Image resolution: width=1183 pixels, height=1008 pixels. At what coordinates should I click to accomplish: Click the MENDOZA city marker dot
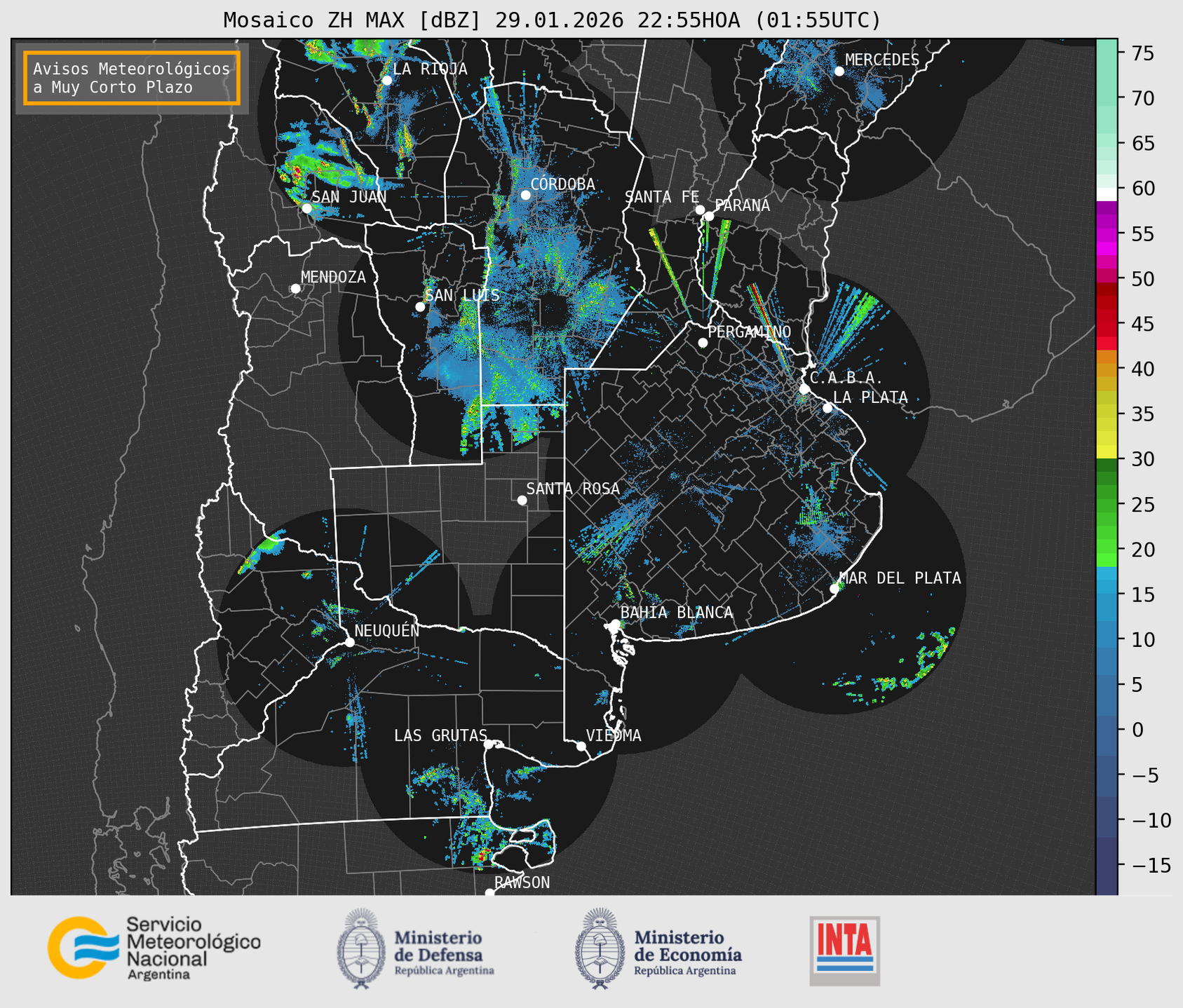295,289
